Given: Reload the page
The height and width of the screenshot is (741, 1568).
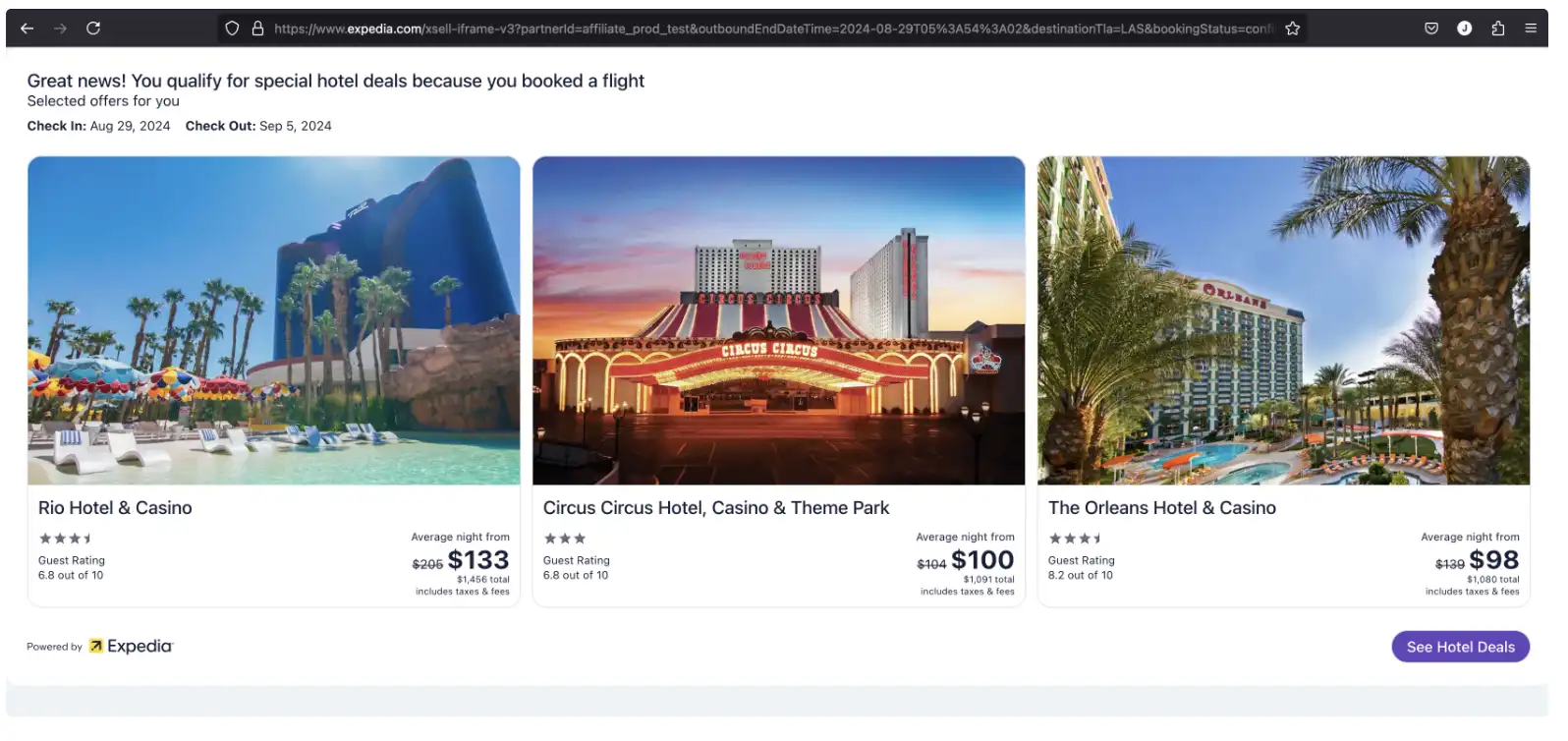Looking at the screenshot, I should coord(93,28).
